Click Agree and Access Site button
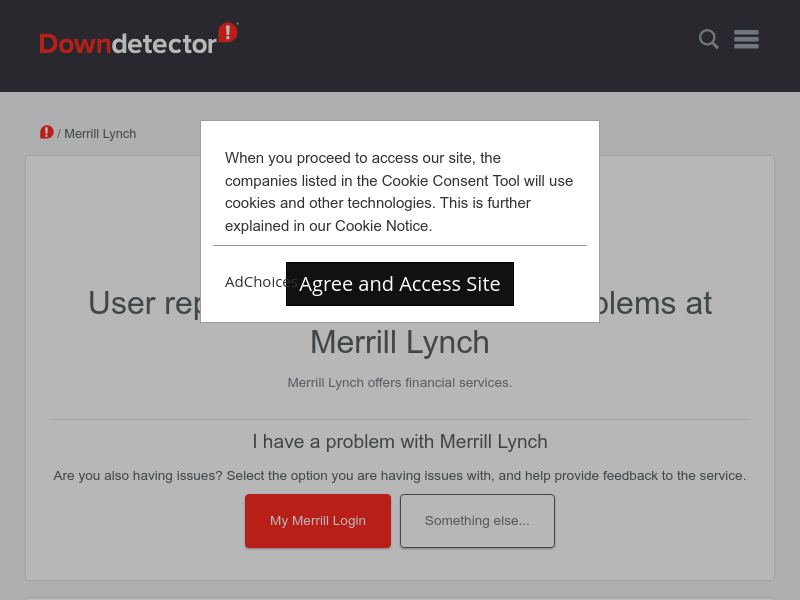800x600 pixels. point(399,284)
